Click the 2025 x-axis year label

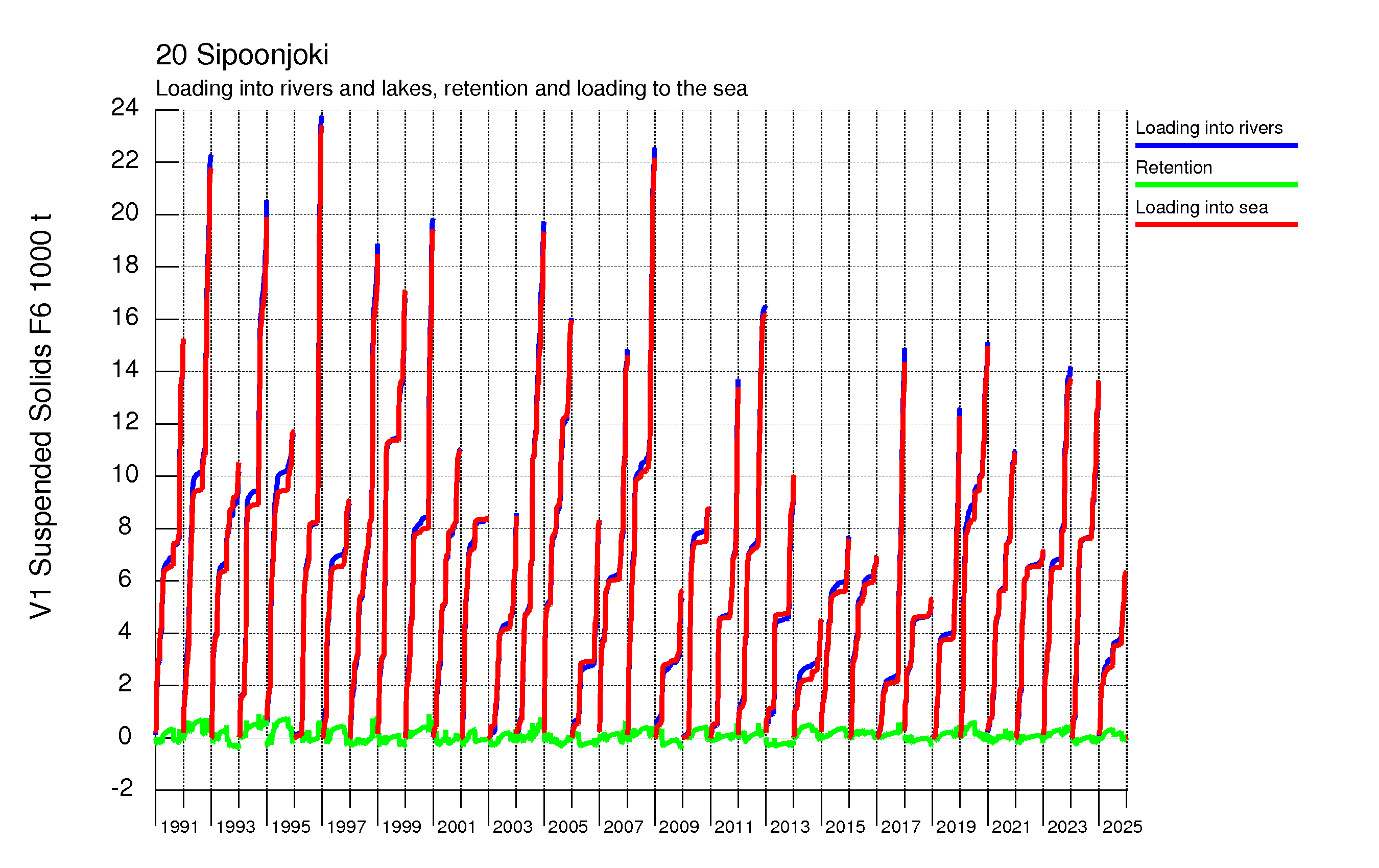(x=1123, y=827)
